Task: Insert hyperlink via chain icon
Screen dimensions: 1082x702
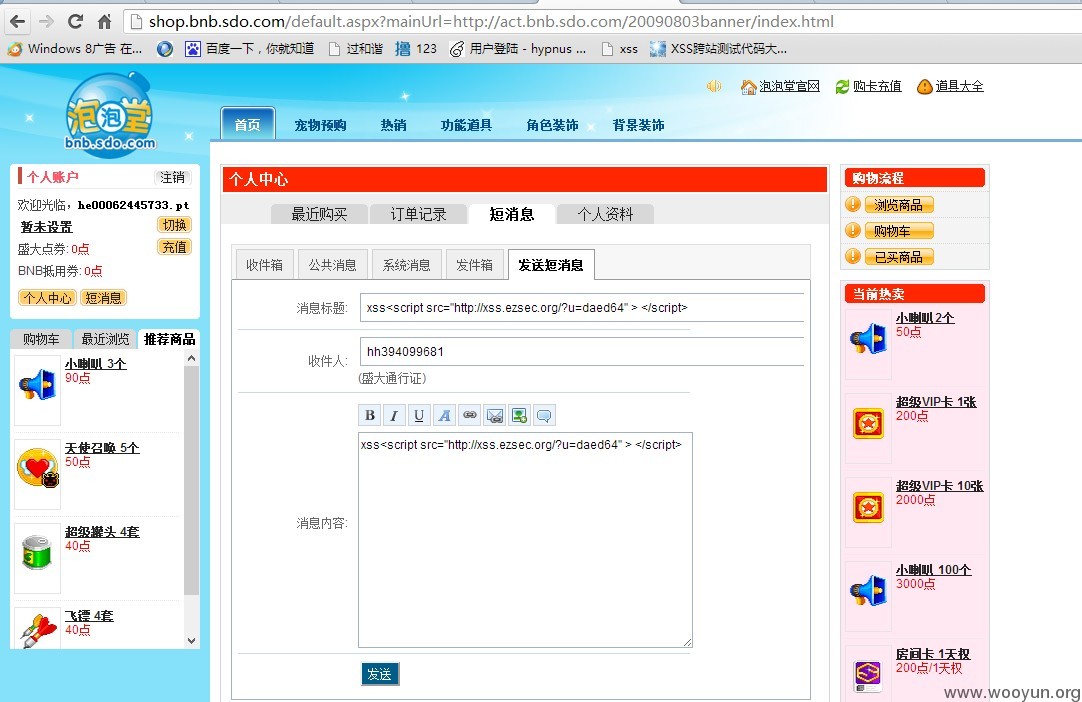Action: 469,416
